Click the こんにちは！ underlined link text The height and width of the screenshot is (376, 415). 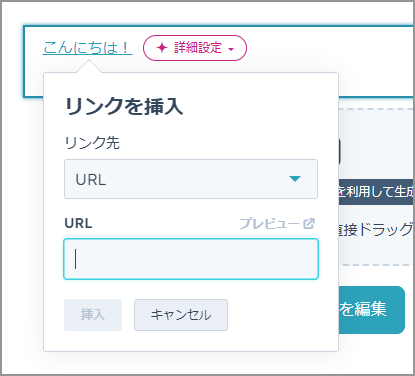87,48
